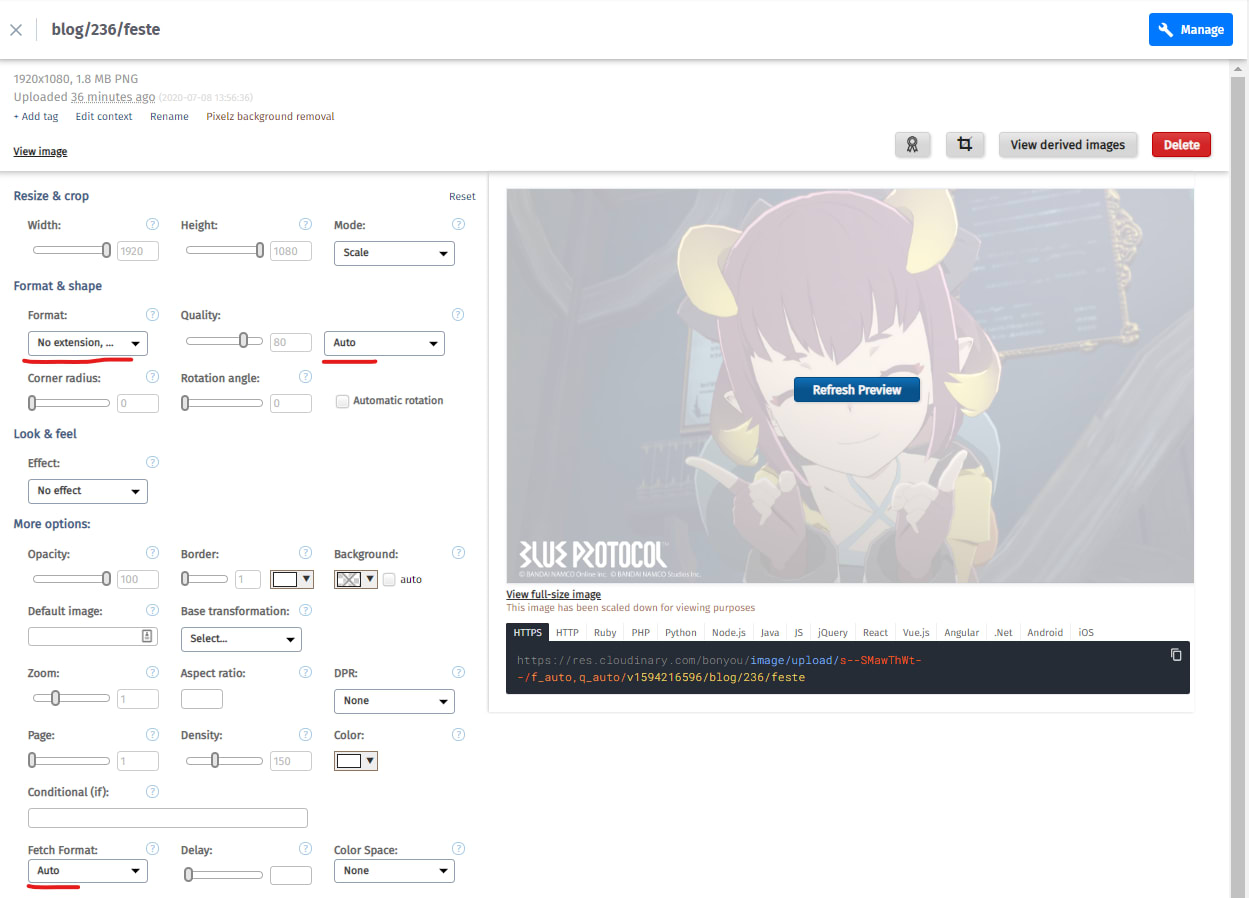Open the Effect dropdown showing No effect

click(x=88, y=491)
